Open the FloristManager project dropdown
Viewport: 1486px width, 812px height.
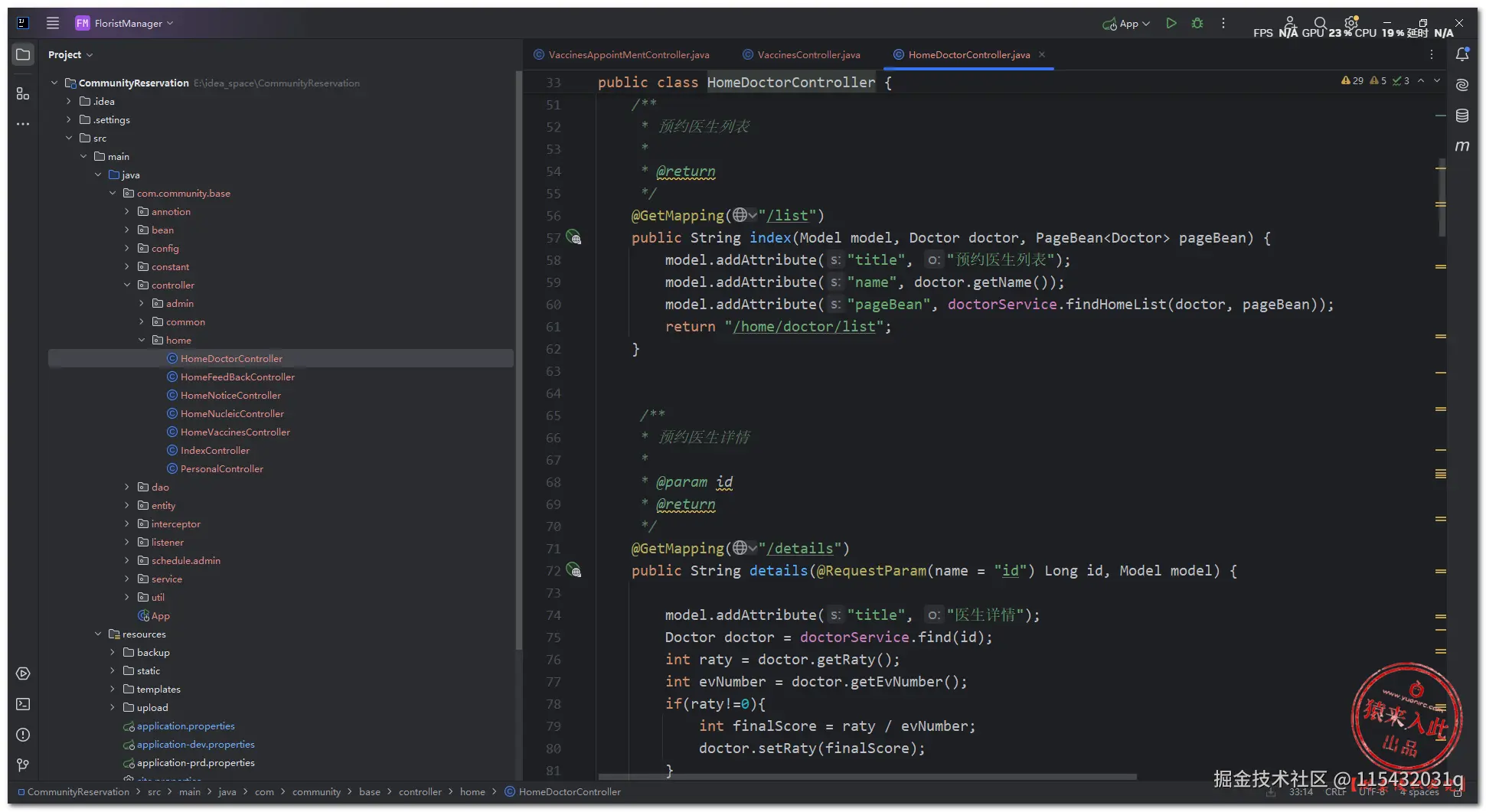coord(125,23)
